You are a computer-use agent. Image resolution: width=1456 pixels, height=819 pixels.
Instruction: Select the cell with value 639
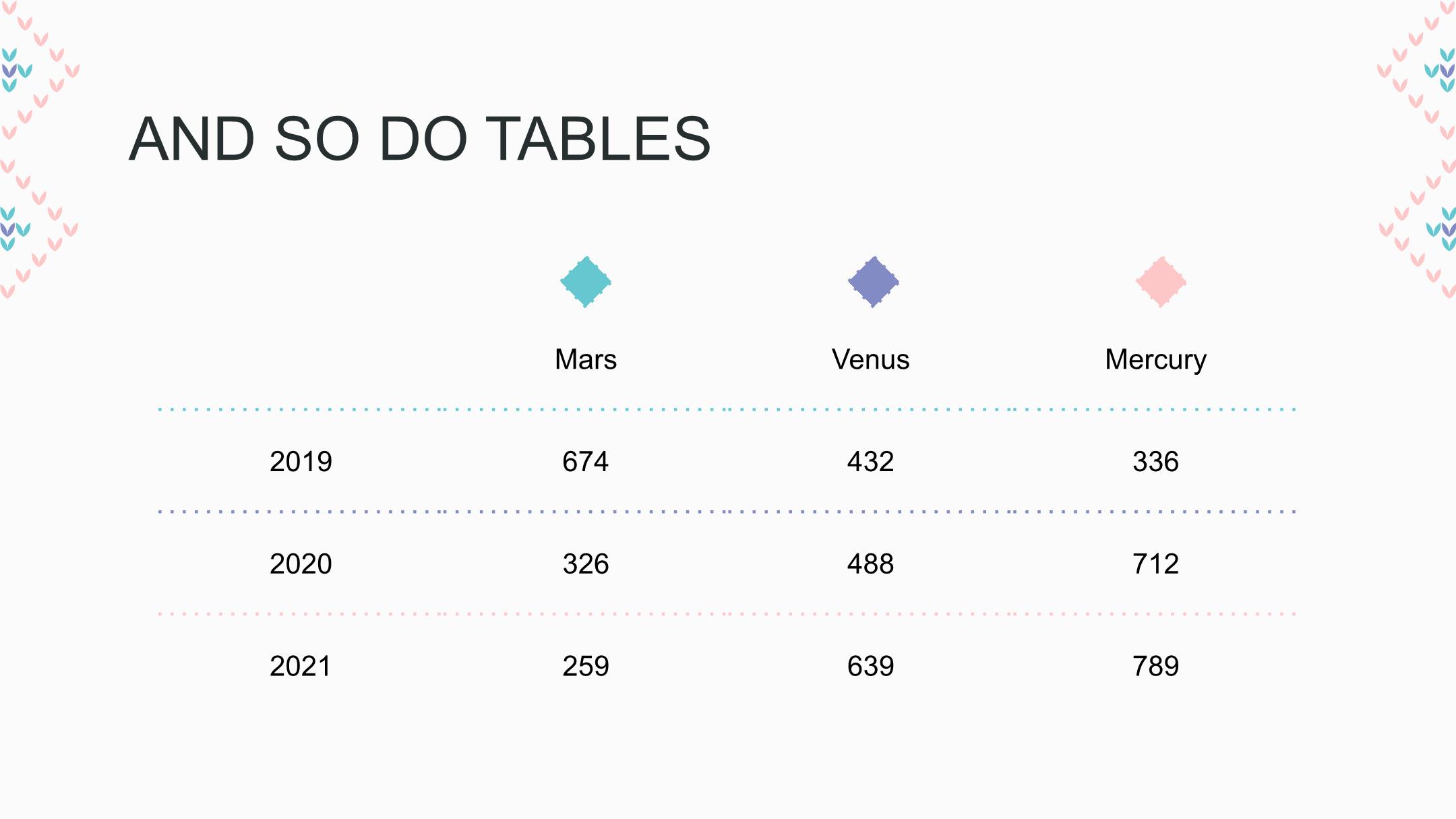[x=871, y=667]
